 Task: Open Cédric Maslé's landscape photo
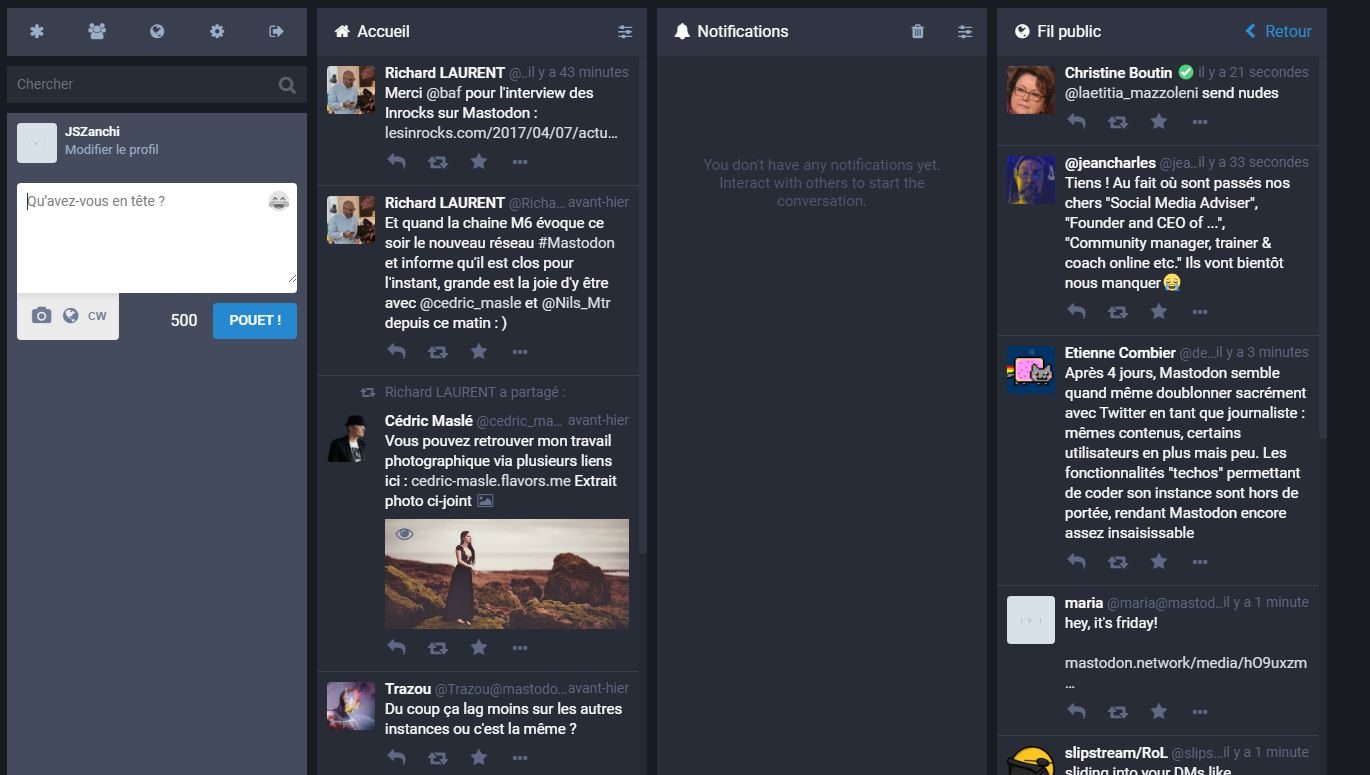(x=507, y=574)
